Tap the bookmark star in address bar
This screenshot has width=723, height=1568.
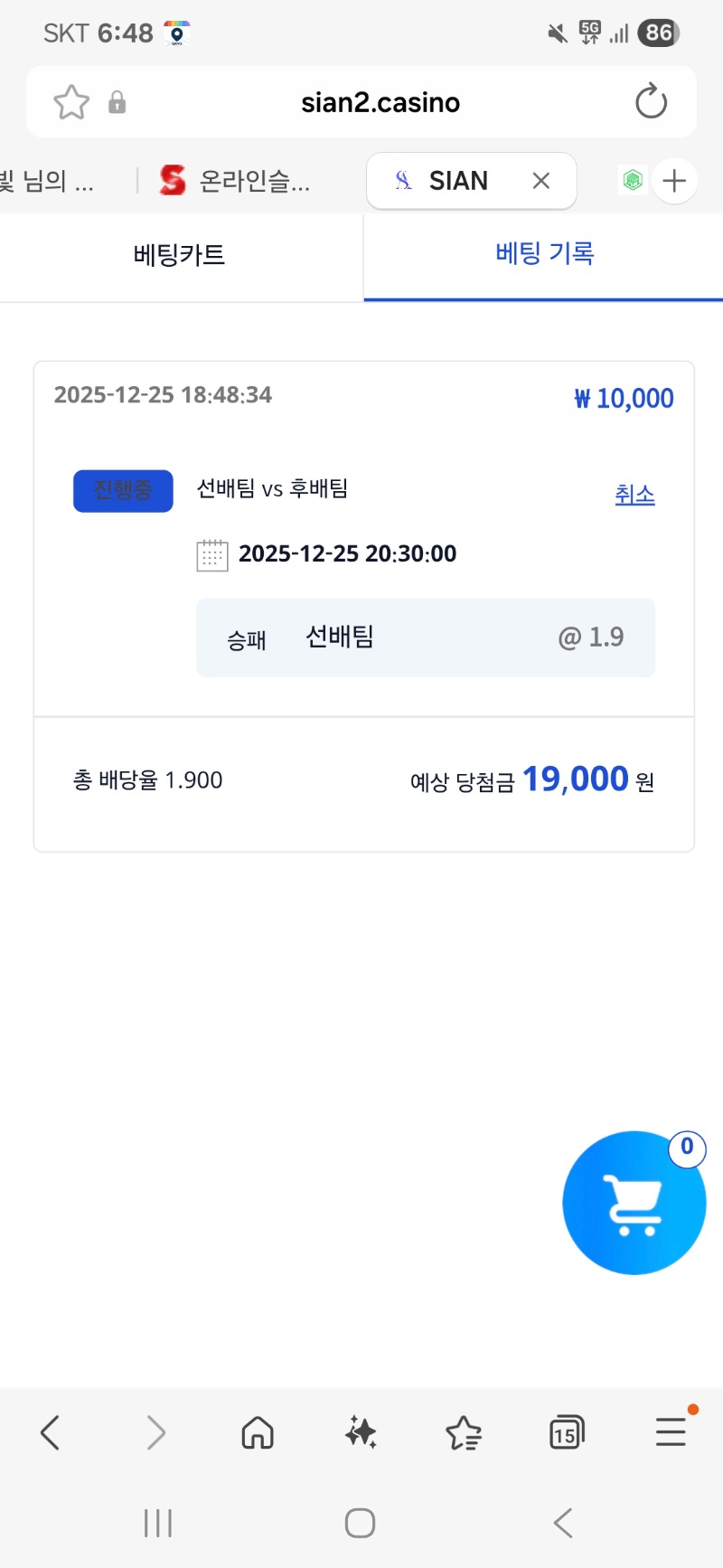(x=71, y=102)
